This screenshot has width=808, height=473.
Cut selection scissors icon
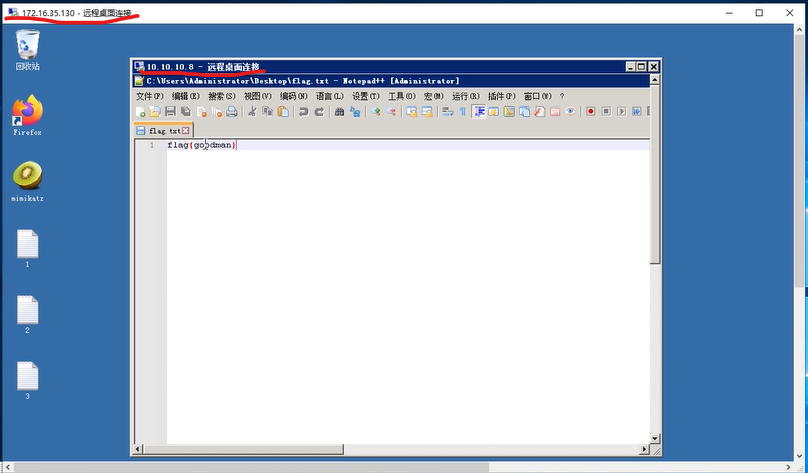tap(252, 111)
